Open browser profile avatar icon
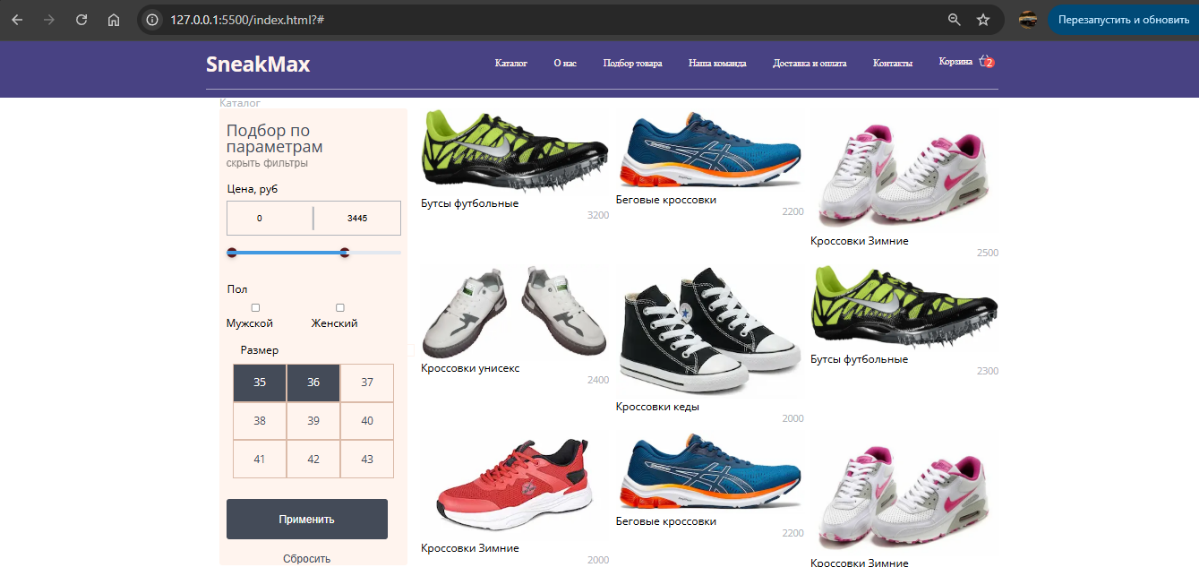 click(x=1027, y=20)
